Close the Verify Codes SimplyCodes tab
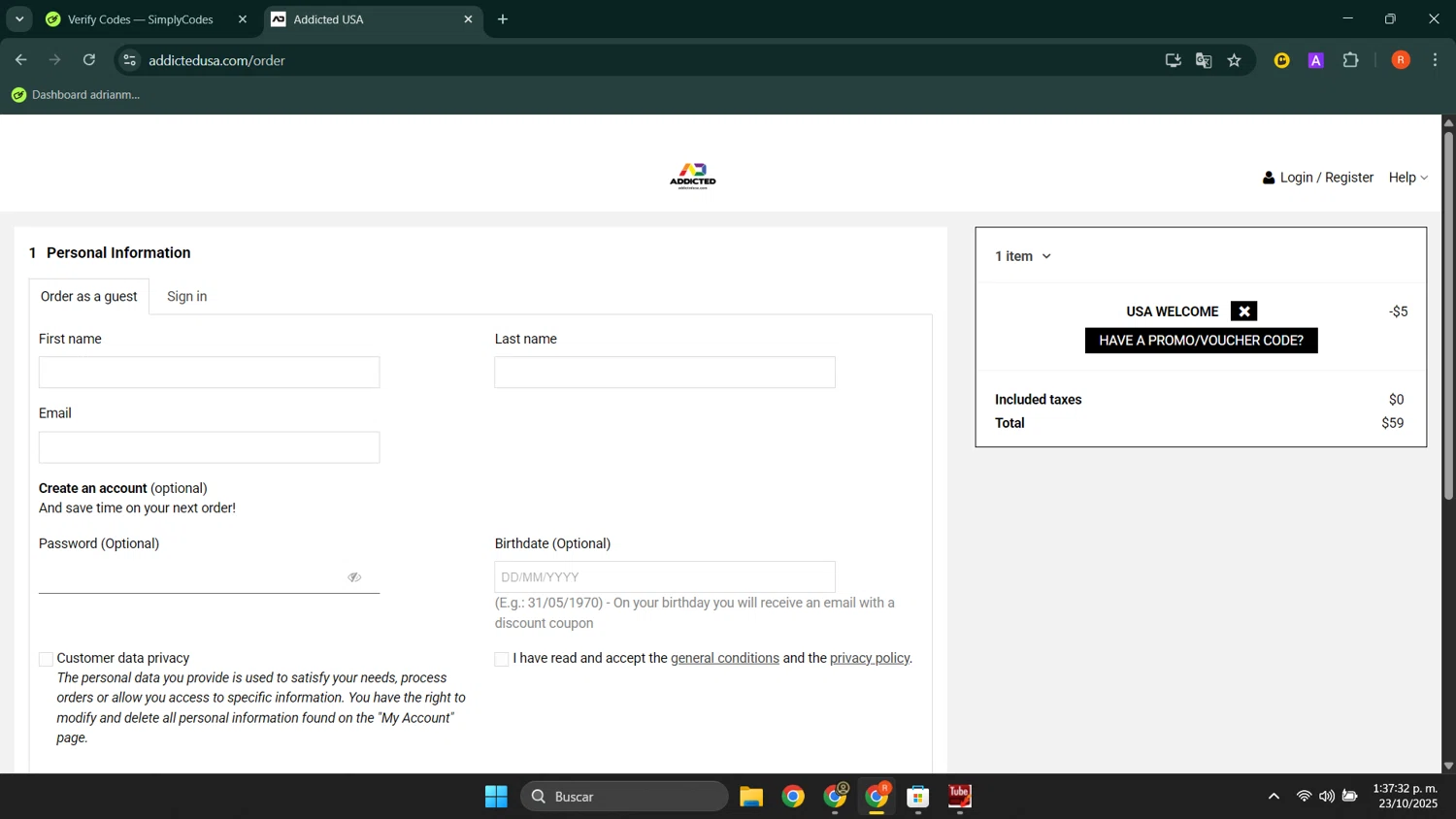The width and height of the screenshot is (1456, 819). 243,19
